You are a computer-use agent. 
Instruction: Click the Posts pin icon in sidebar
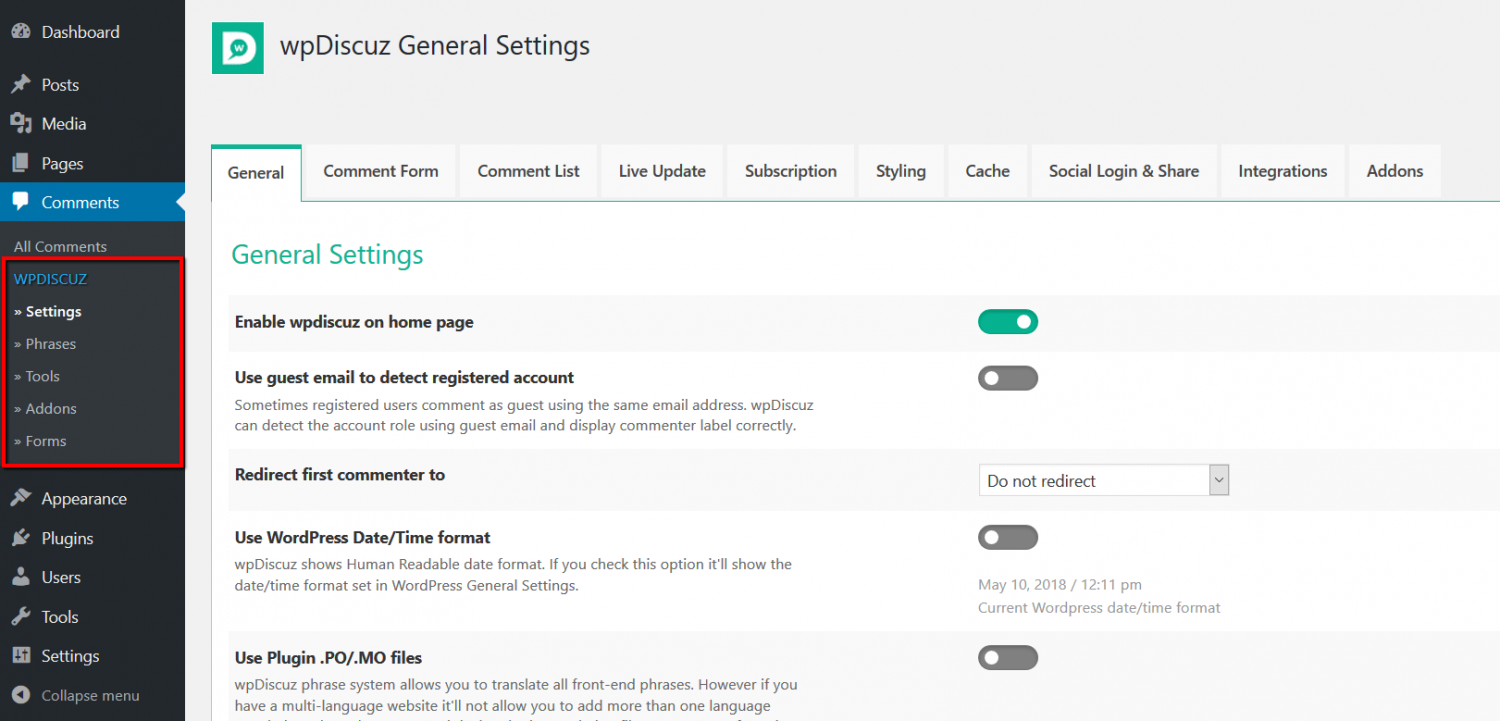(x=22, y=84)
